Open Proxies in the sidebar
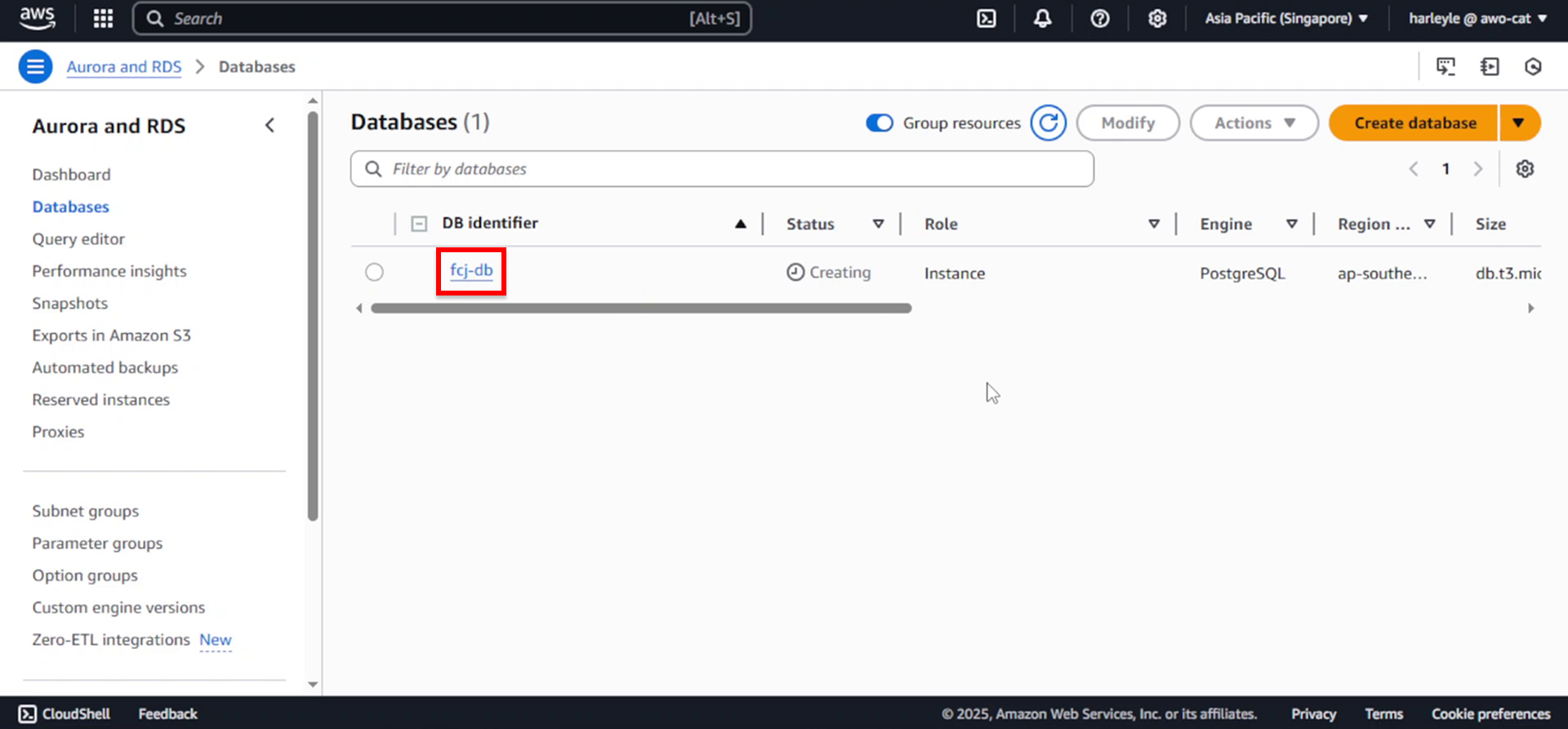Viewport: 1568px width, 729px height. tap(58, 432)
